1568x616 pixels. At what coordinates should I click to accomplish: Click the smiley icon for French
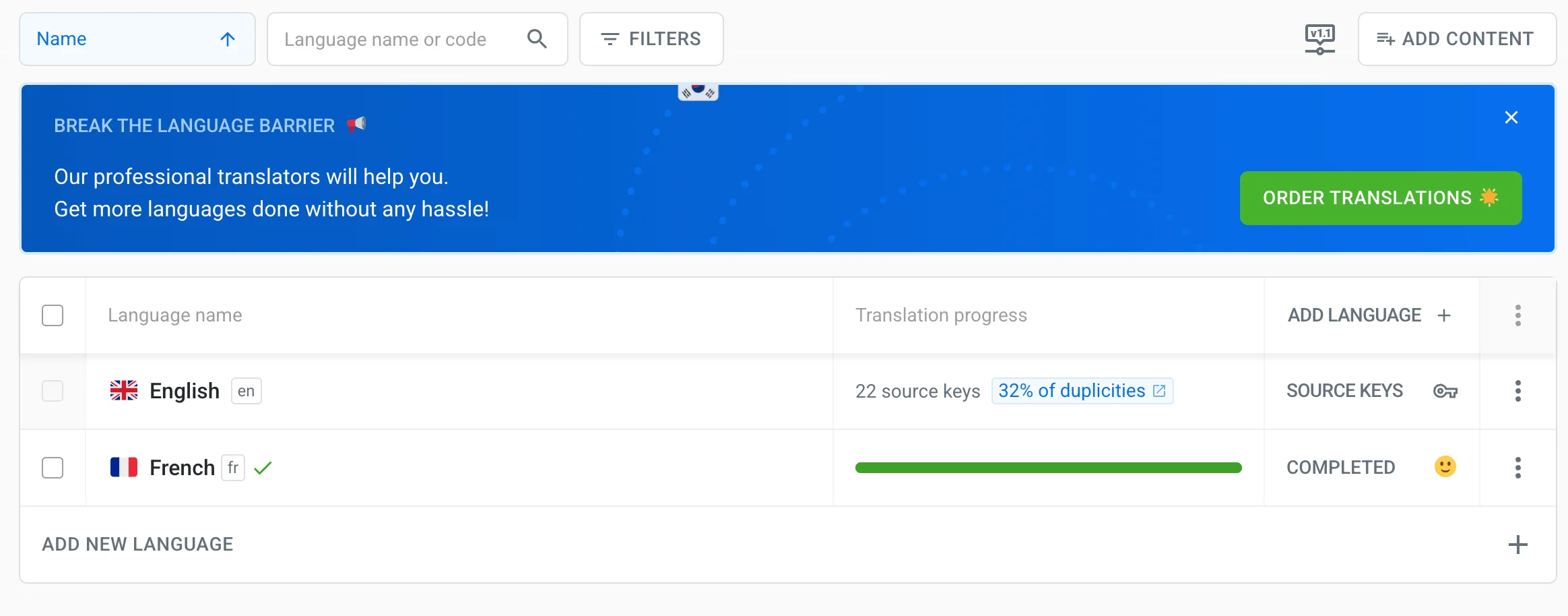click(1445, 467)
